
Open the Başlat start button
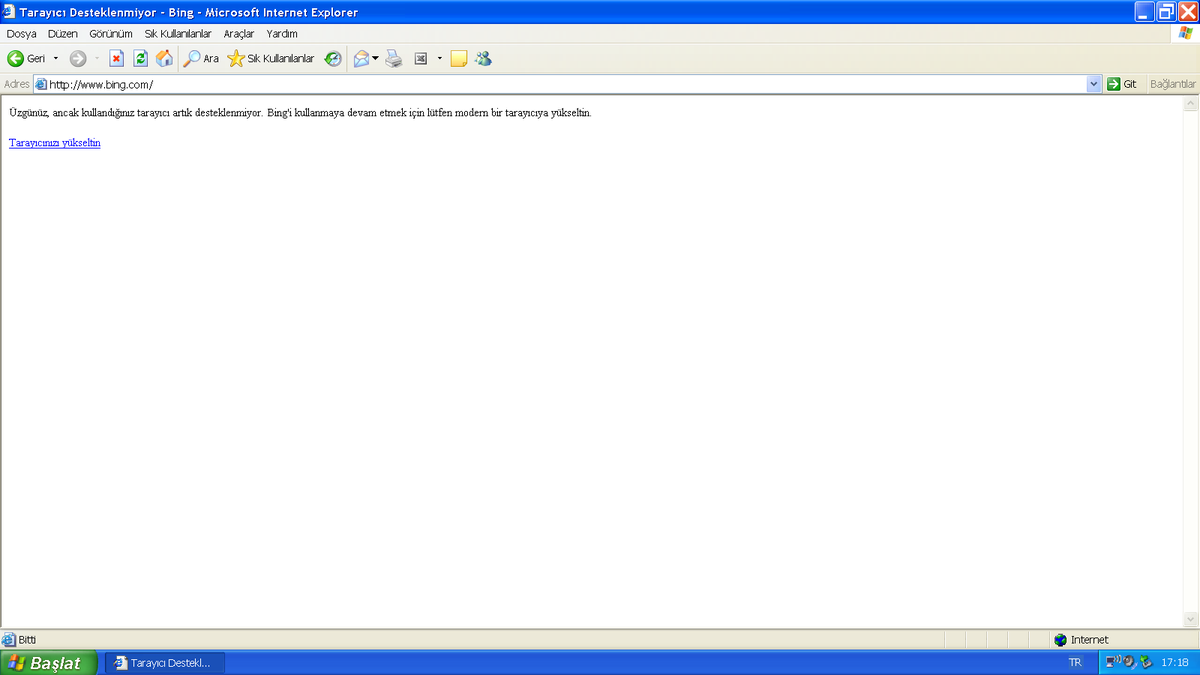click(48, 663)
